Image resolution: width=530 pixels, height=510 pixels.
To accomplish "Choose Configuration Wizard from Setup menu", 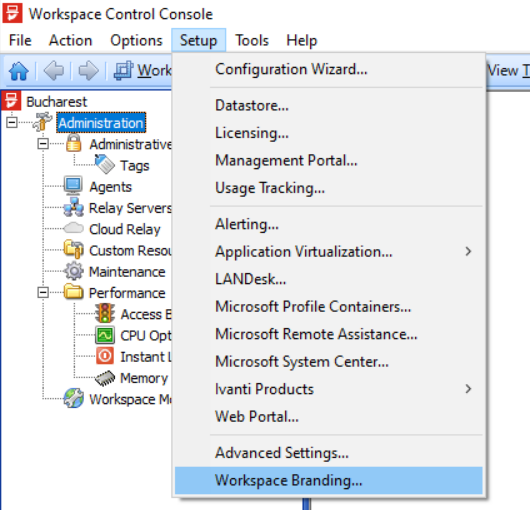I will (329, 69).
